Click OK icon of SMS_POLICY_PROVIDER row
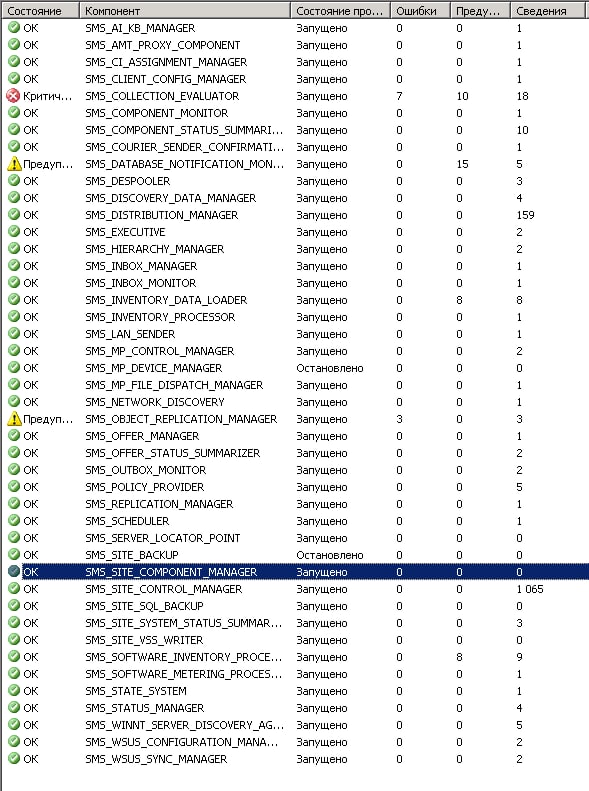 point(14,486)
